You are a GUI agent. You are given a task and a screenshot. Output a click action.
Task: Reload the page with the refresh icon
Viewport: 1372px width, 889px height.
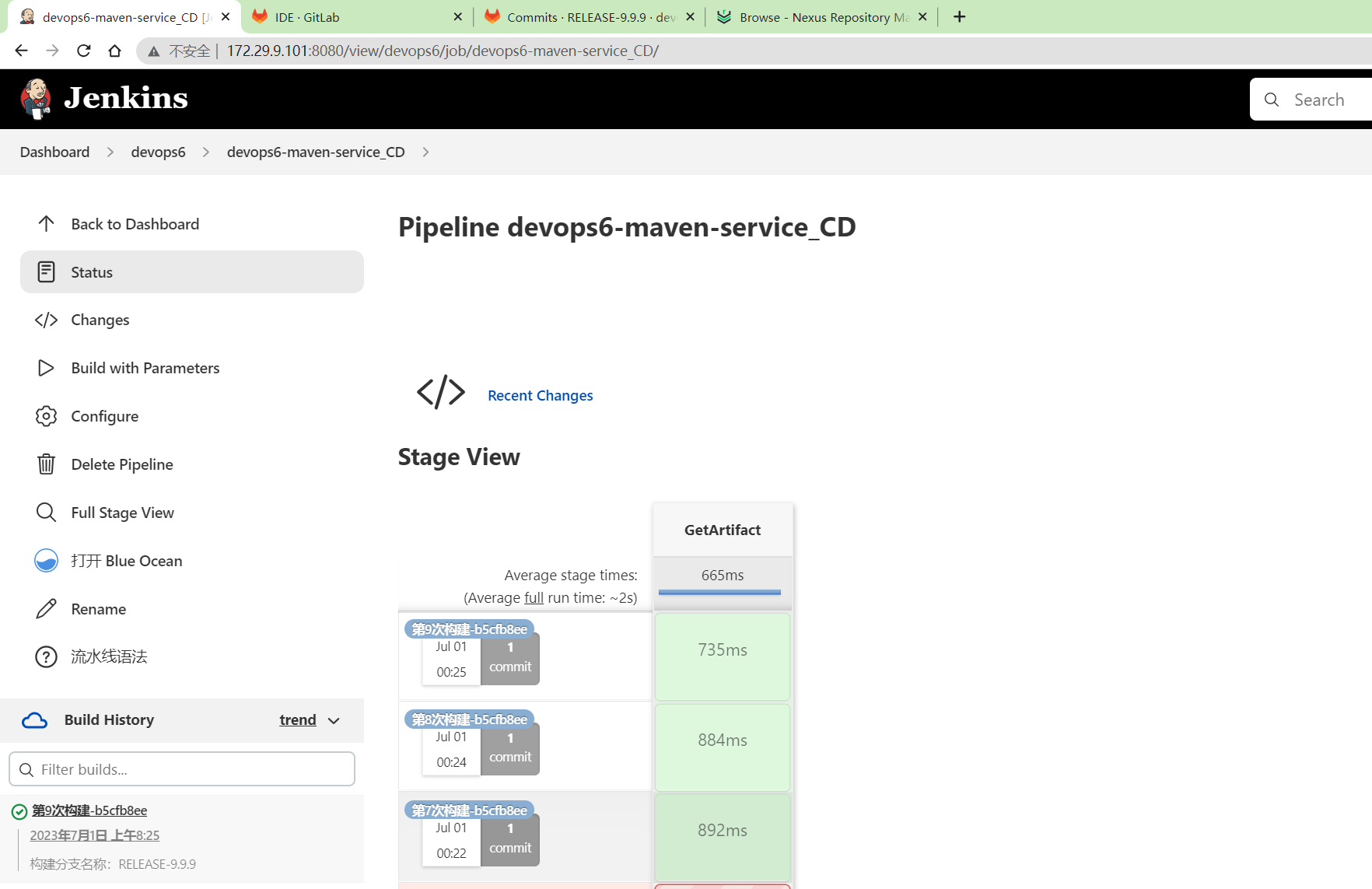(x=83, y=51)
